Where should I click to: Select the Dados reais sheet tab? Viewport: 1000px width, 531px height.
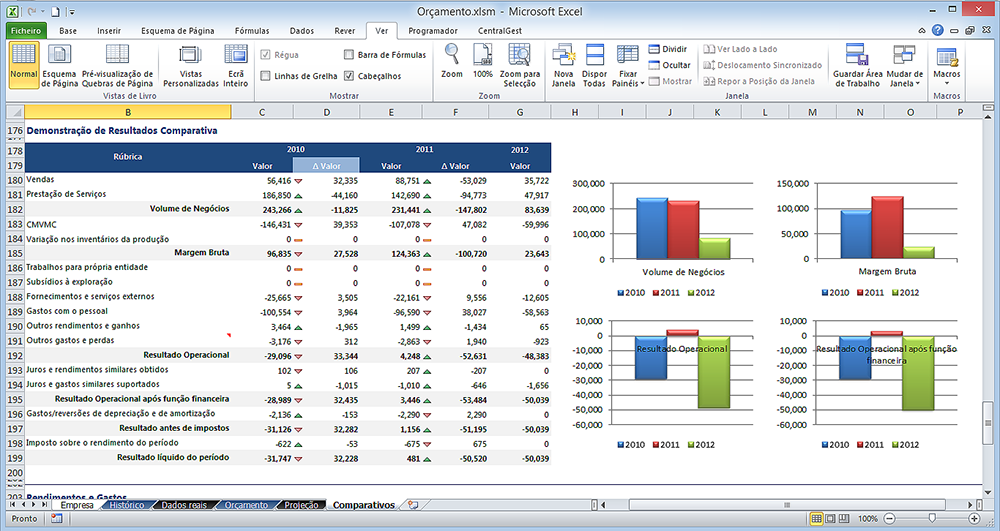[x=184, y=505]
